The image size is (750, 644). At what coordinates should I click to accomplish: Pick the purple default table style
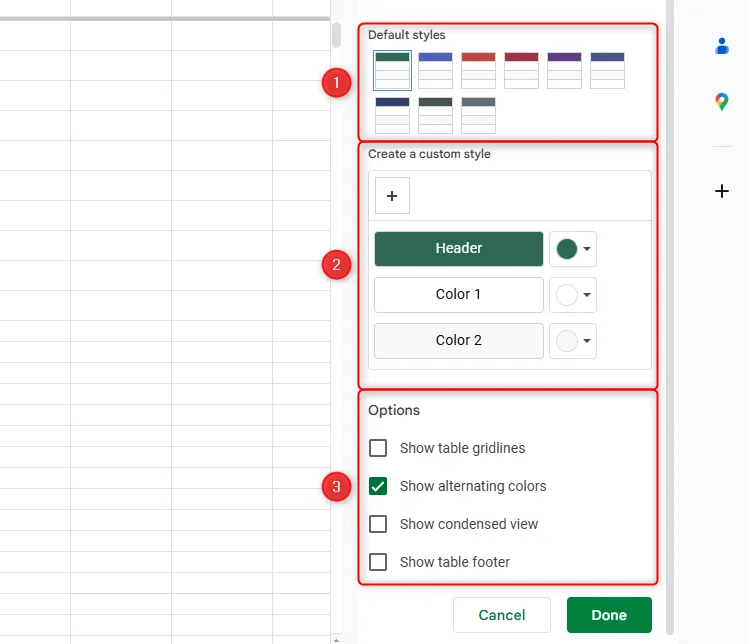(564, 71)
